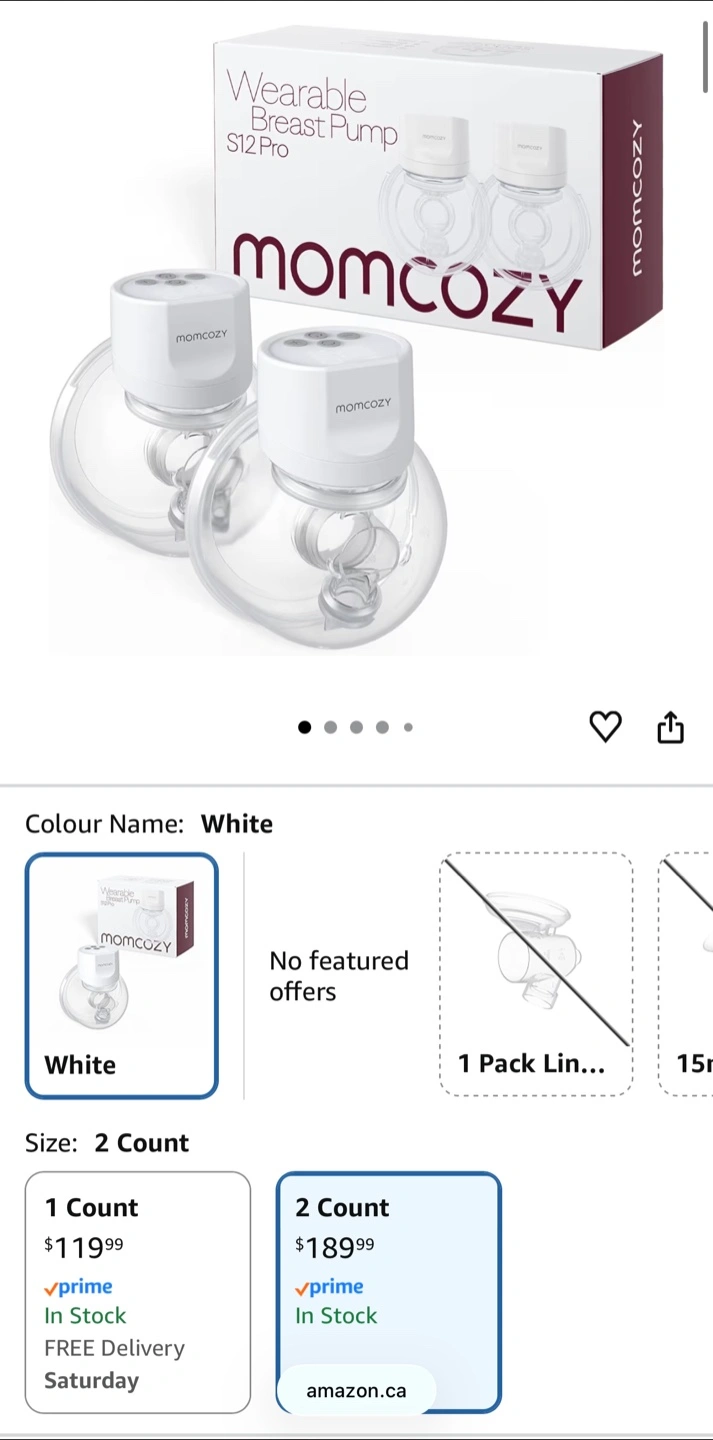The width and height of the screenshot is (713, 1440).
Task: Choose the White colour swatch
Action: coord(121,975)
